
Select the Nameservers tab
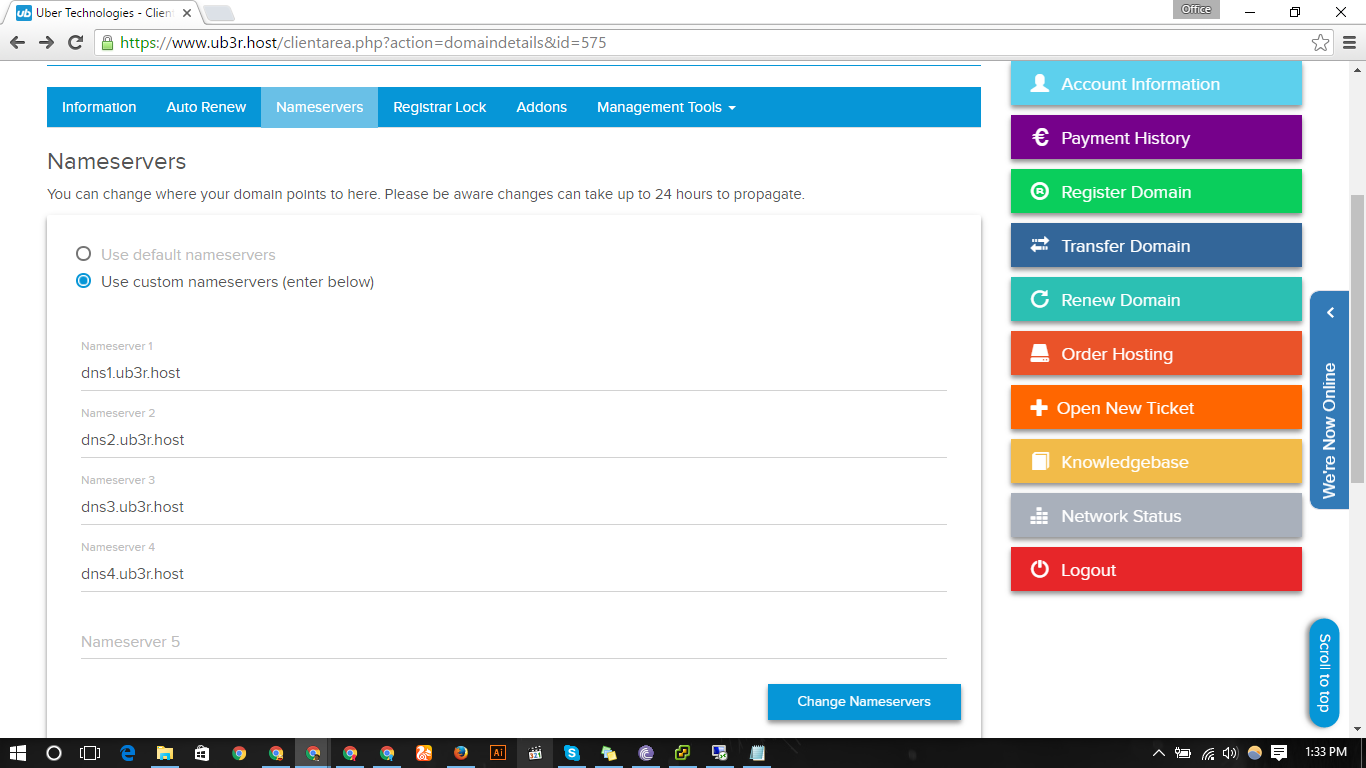[x=320, y=107]
